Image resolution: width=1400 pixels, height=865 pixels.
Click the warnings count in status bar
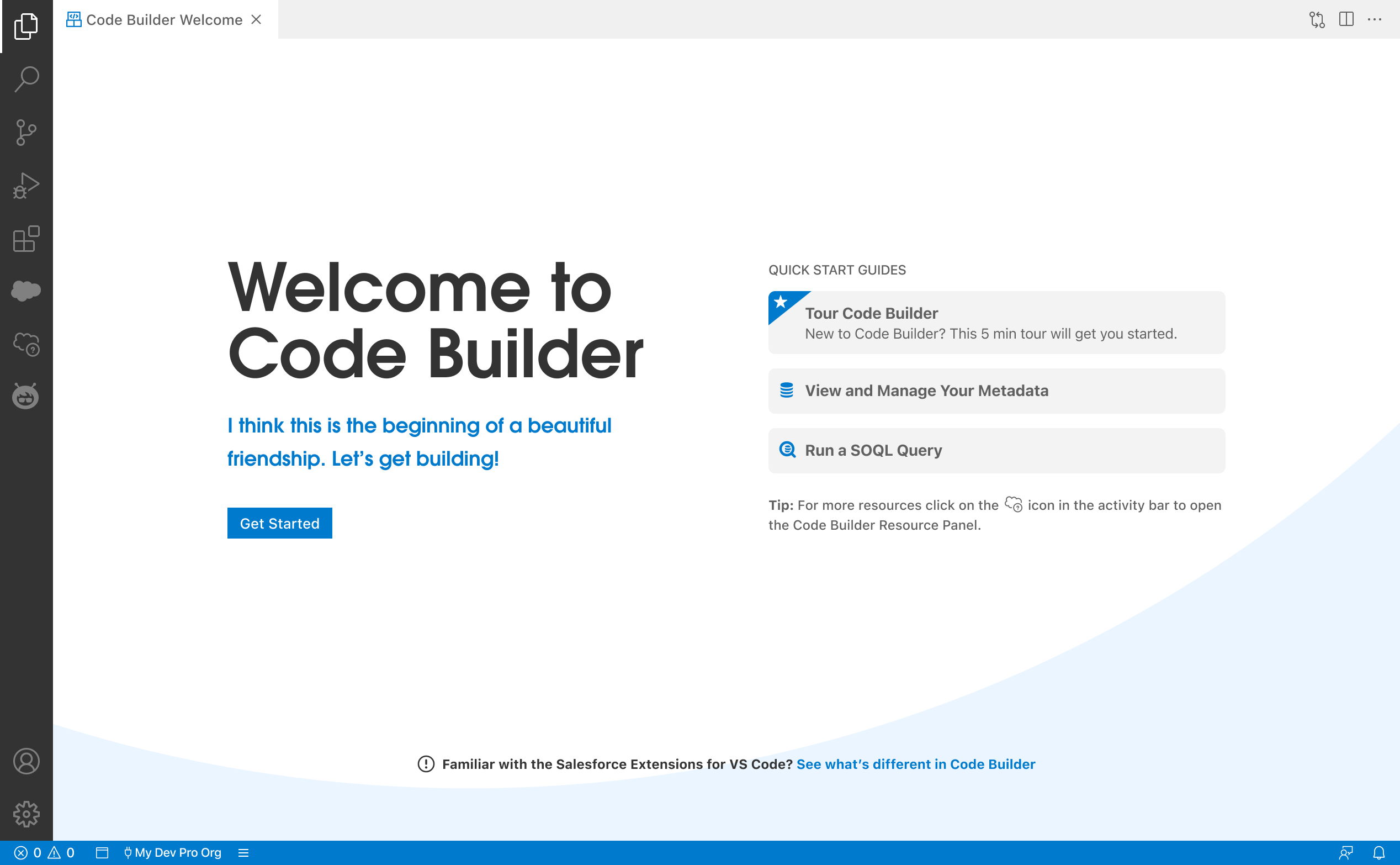[61, 852]
